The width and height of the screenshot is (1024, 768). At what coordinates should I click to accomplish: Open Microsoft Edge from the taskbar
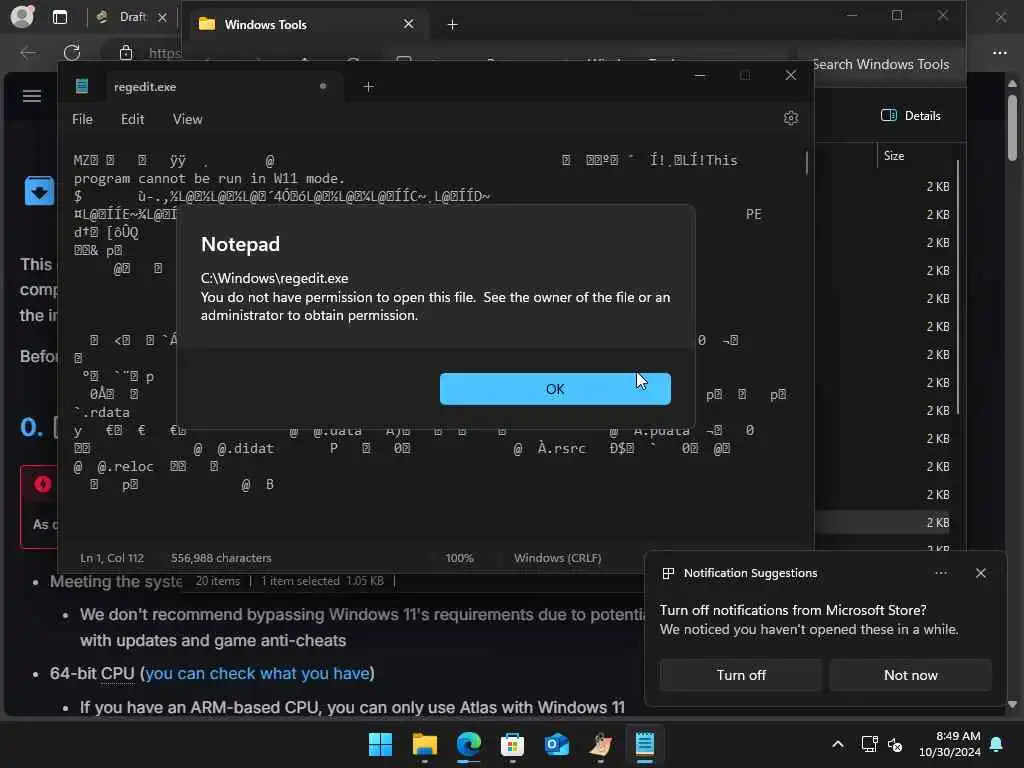468,744
